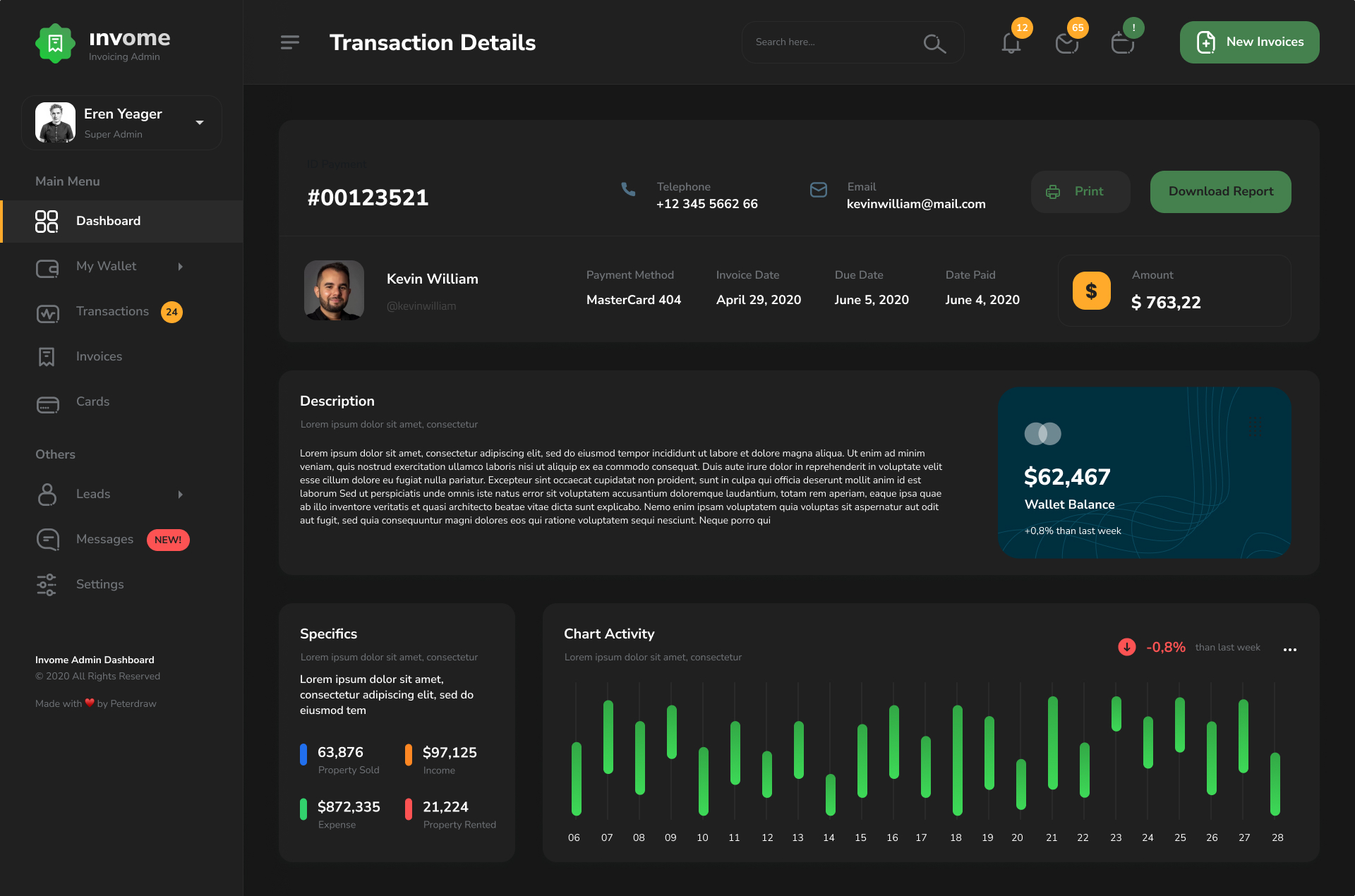Screen dimensions: 1355x896
Task: Click the telephone icon next to the phone number
Action: pyautogui.click(x=627, y=189)
